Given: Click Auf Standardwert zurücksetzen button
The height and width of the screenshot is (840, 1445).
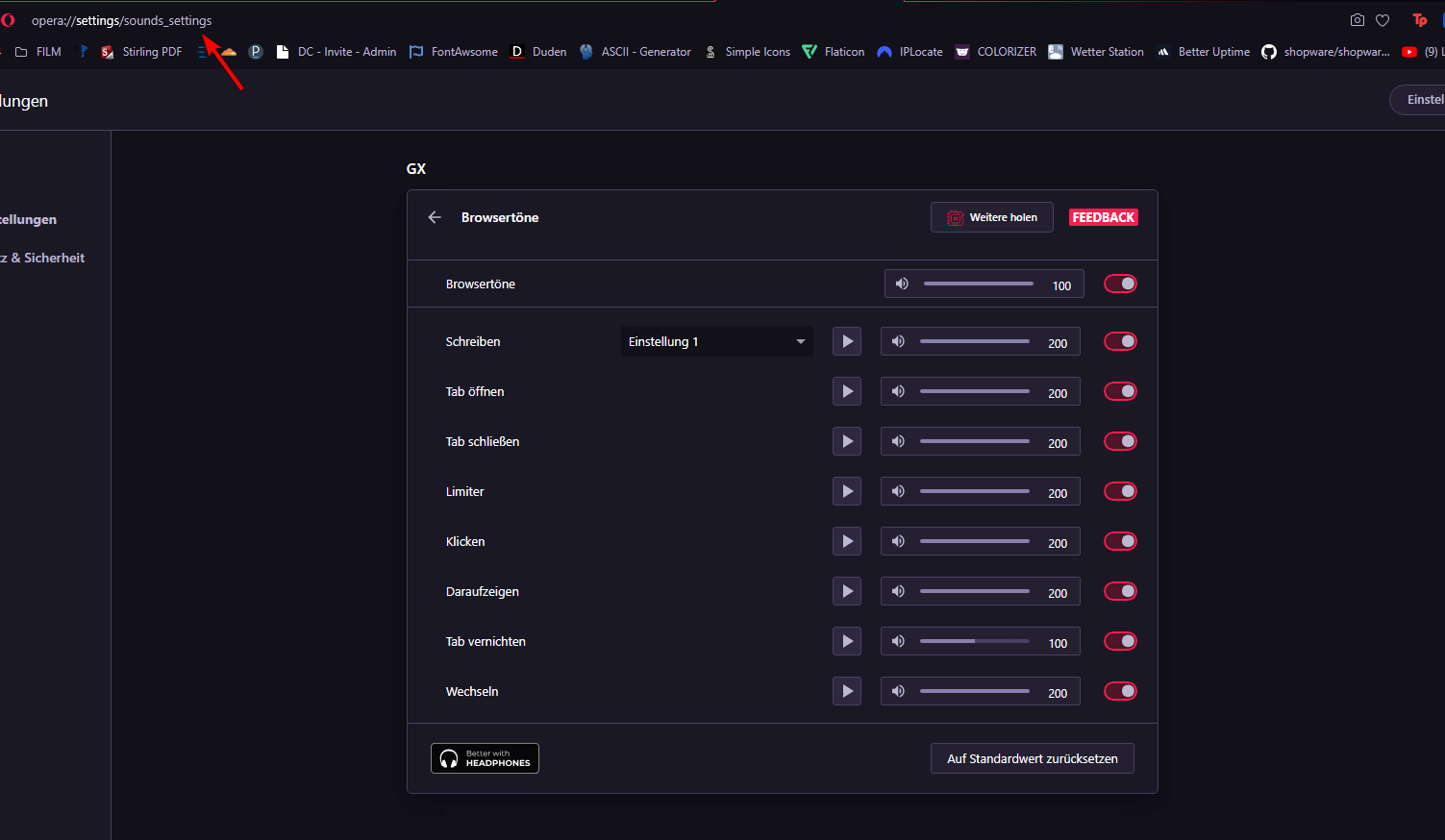Looking at the screenshot, I should [1032, 758].
